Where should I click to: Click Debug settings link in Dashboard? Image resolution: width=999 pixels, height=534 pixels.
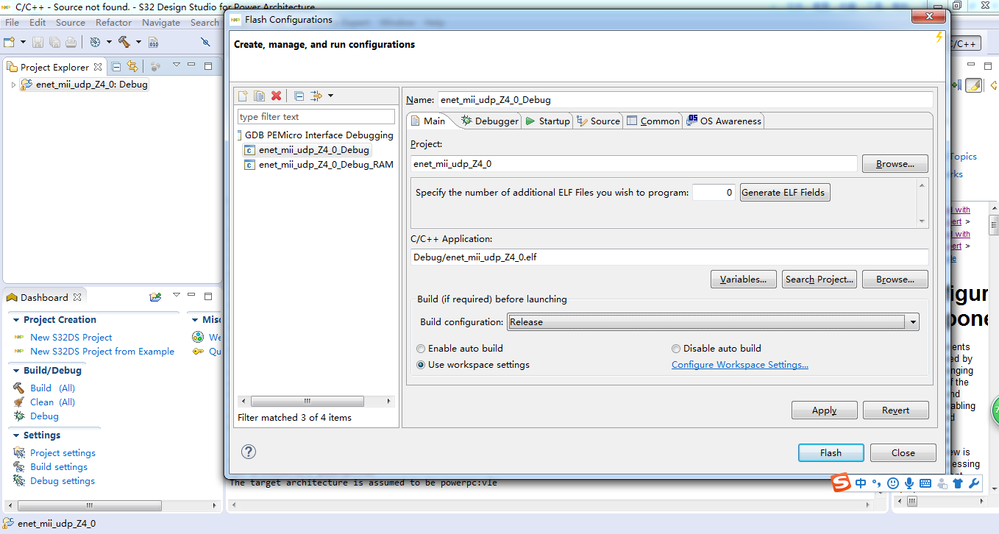click(x=62, y=481)
